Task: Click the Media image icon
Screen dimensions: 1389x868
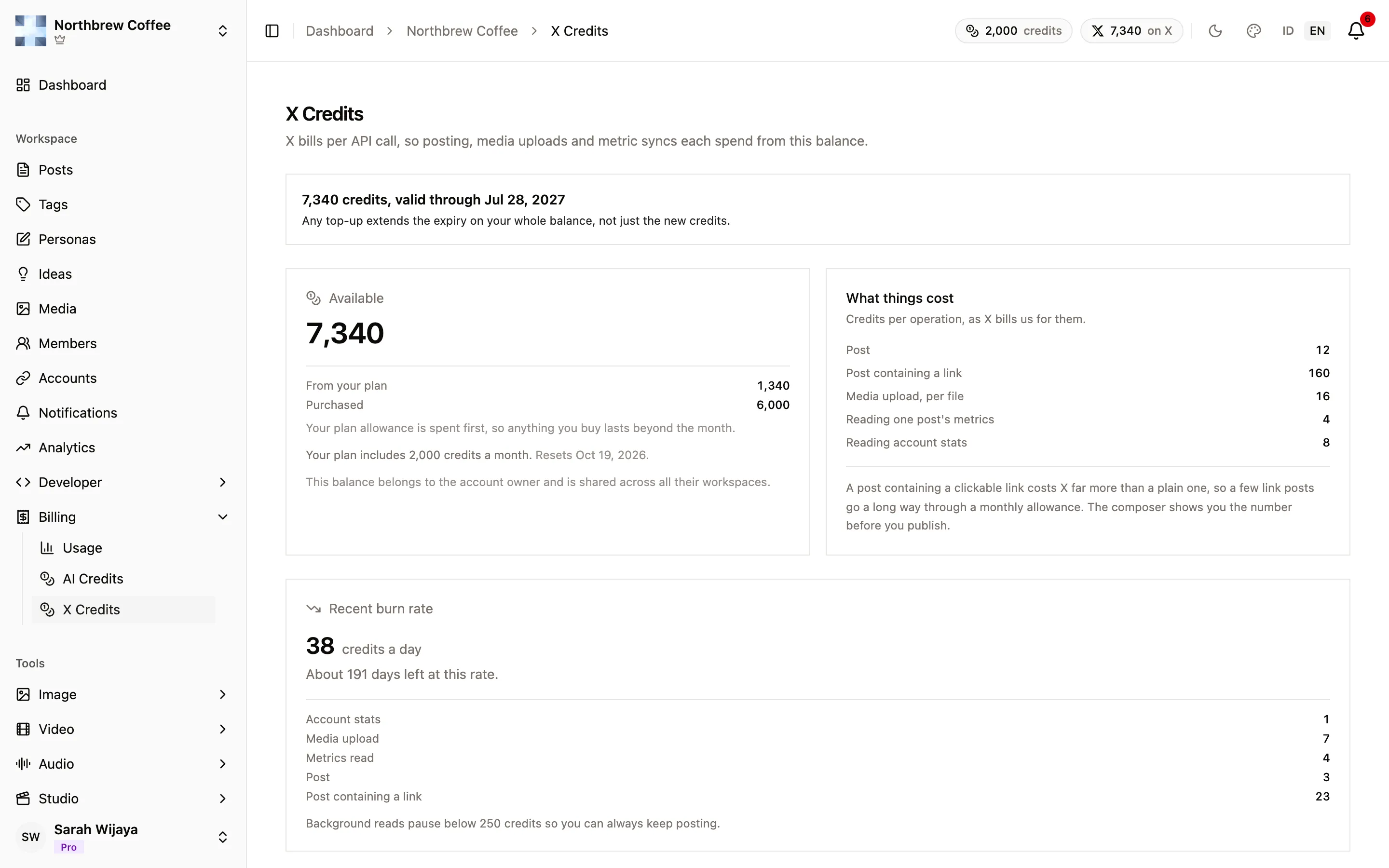Action: [23, 309]
